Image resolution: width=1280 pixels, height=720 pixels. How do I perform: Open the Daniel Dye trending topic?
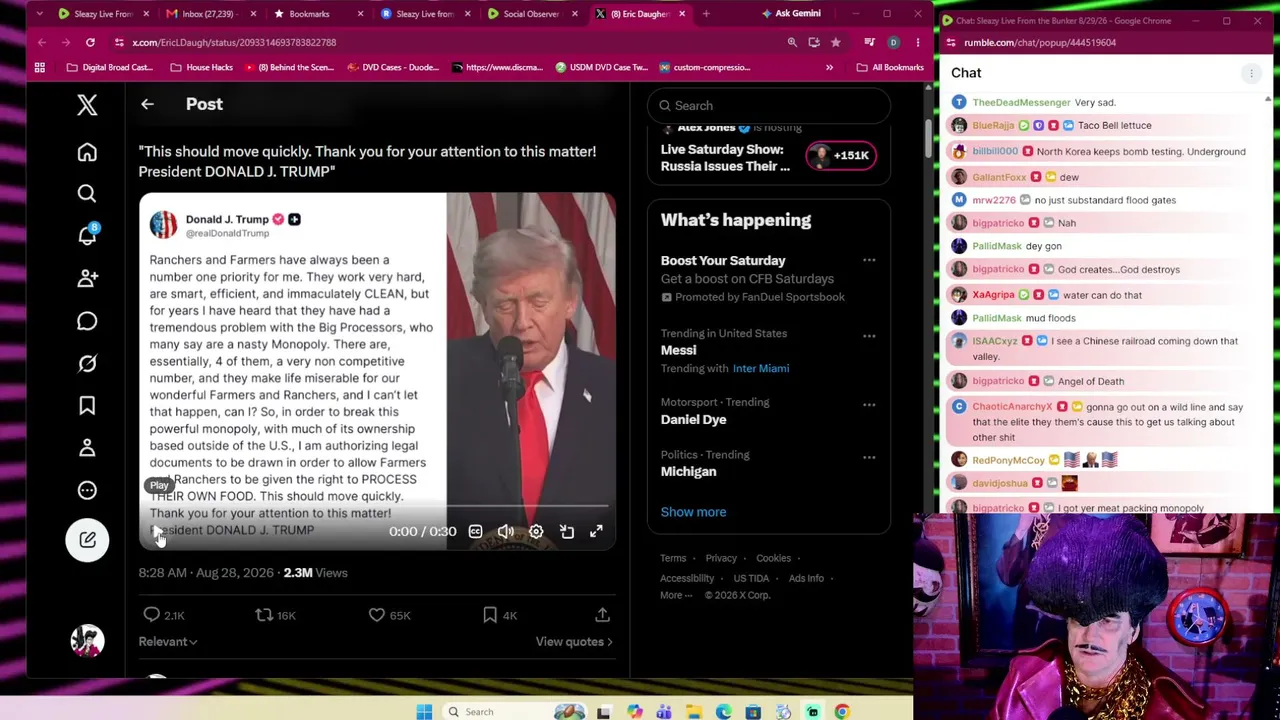pos(693,420)
